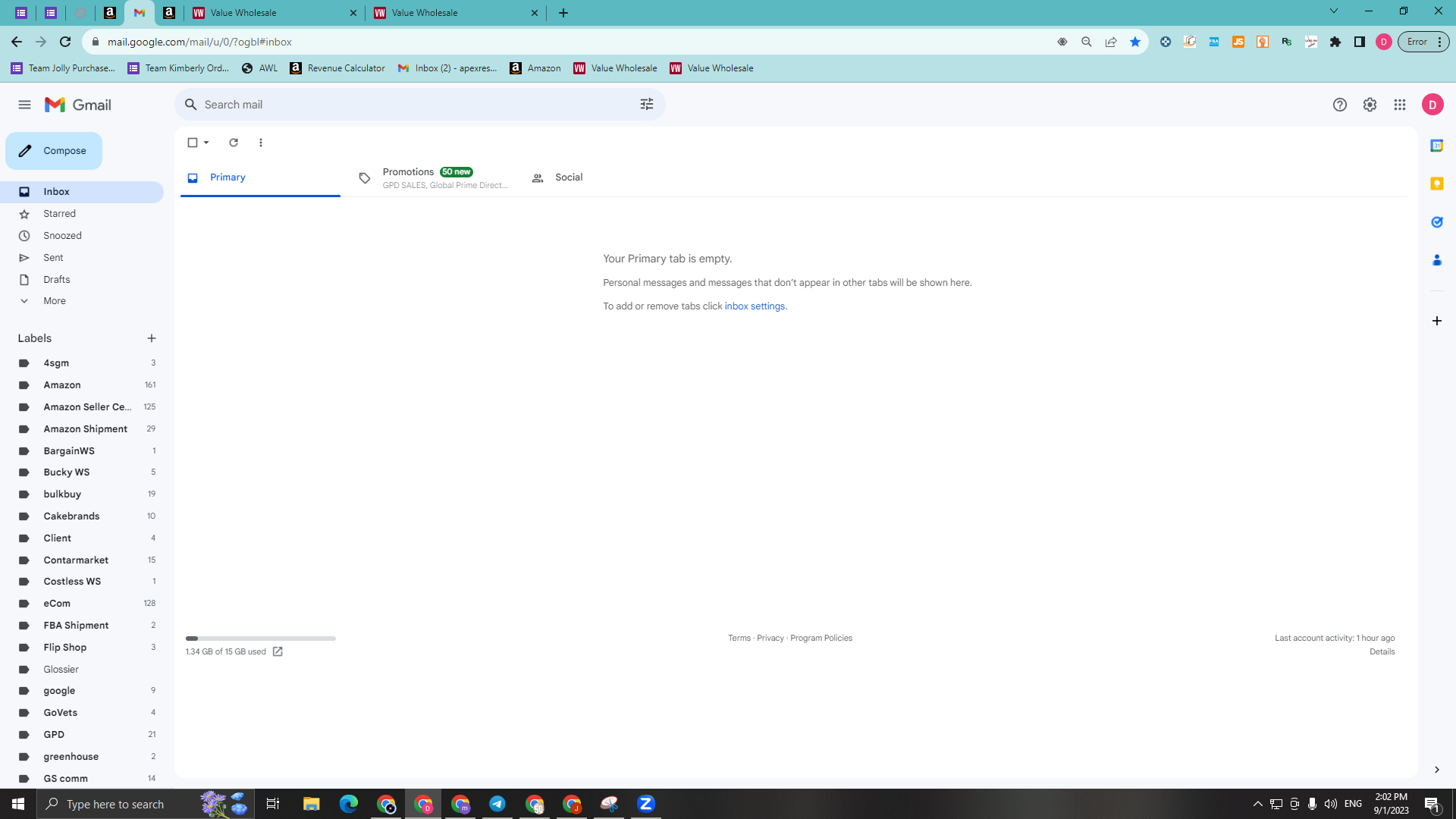This screenshot has width=1456, height=819.
Task: Click the storage usage progress bar
Action: point(261,639)
